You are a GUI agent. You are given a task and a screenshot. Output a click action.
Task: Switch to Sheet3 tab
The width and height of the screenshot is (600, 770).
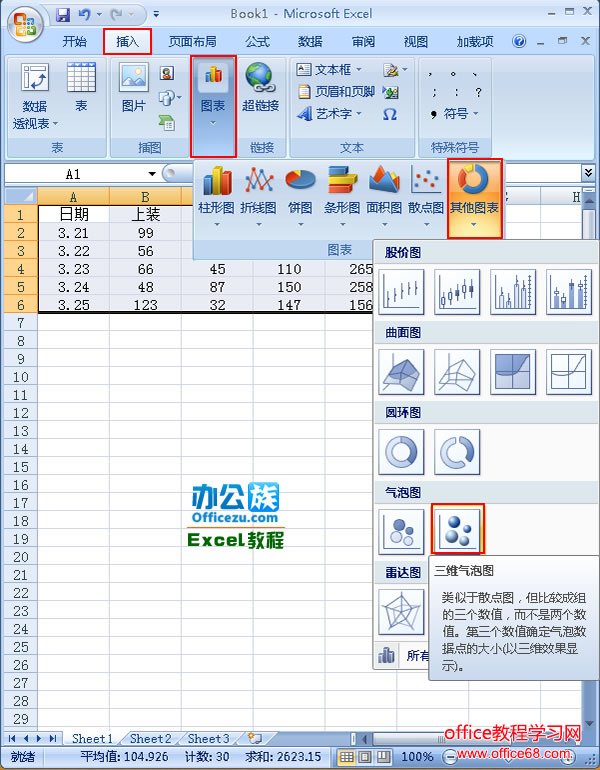[209, 739]
